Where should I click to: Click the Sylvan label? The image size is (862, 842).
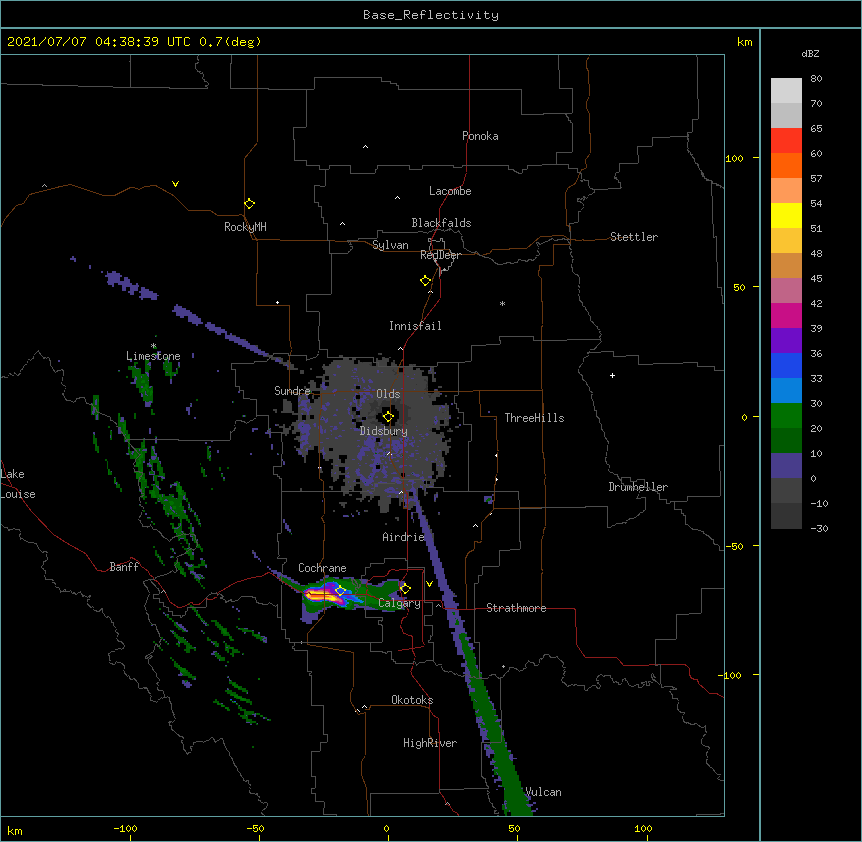point(390,245)
